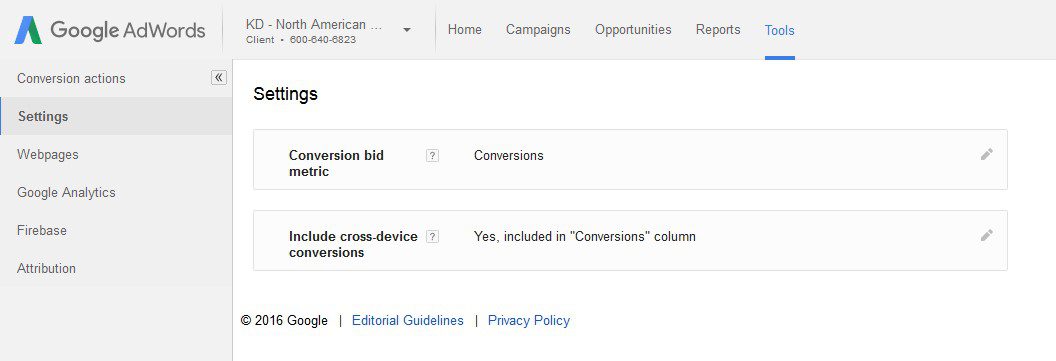The height and width of the screenshot is (361, 1056).
Task: Edit Conversion bid metric with the pencil icon
Action: [x=987, y=155]
